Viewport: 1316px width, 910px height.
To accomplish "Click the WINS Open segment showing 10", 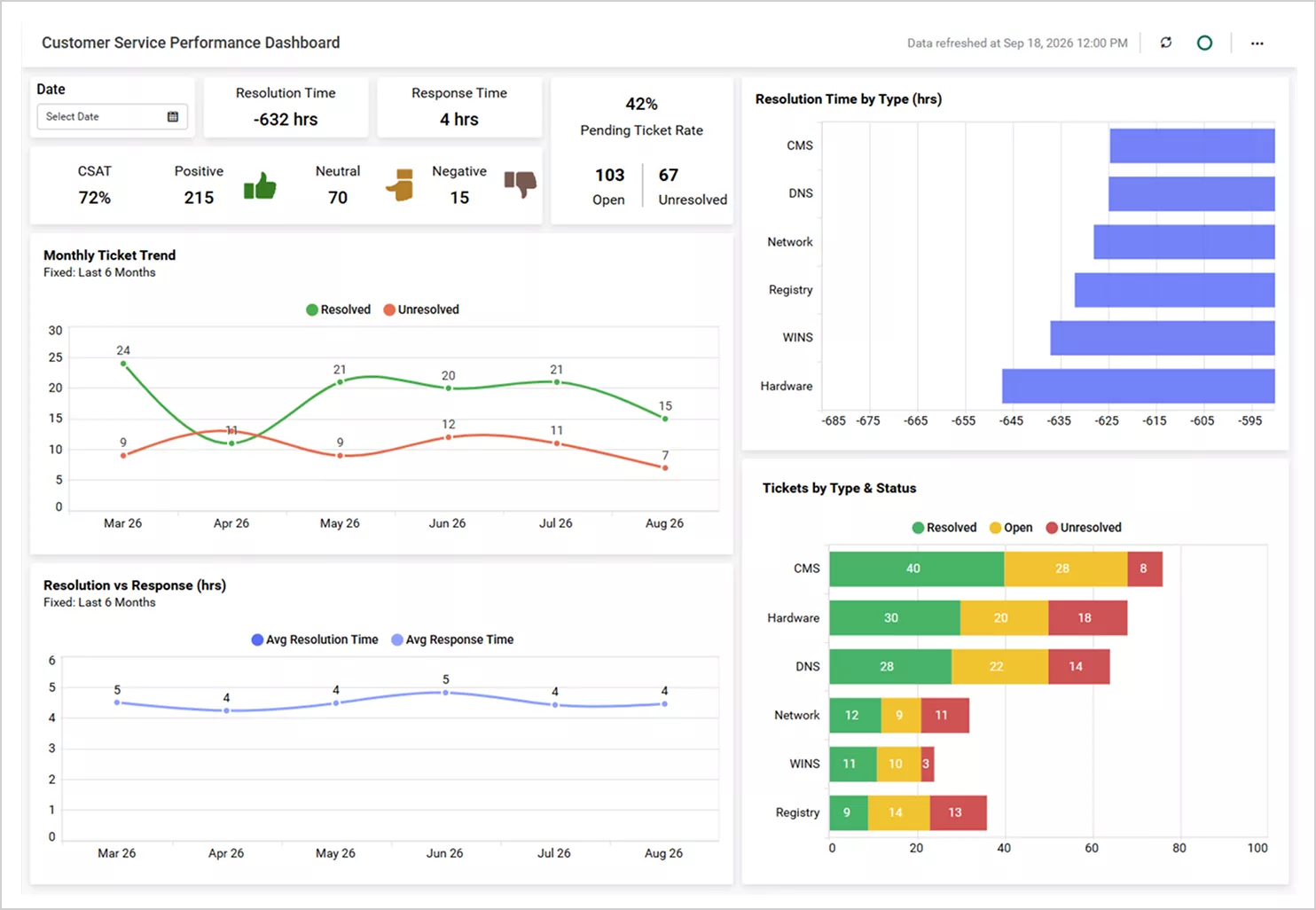I will (x=899, y=765).
